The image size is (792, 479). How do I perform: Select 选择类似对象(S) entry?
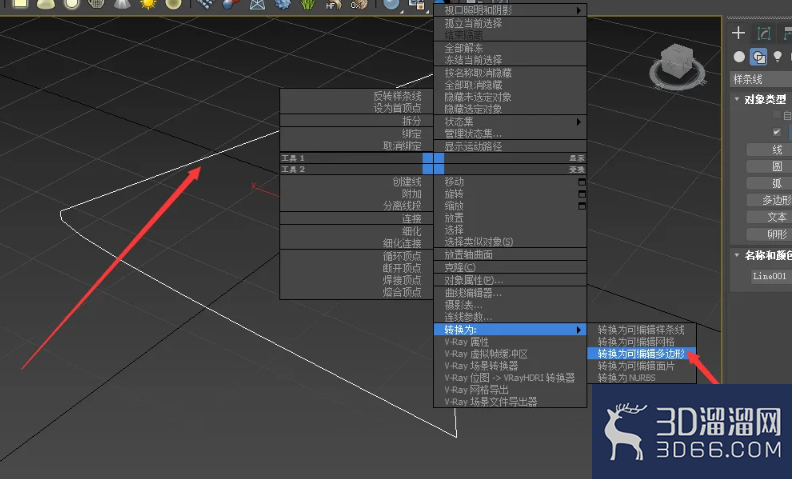[x=510, y=242]
